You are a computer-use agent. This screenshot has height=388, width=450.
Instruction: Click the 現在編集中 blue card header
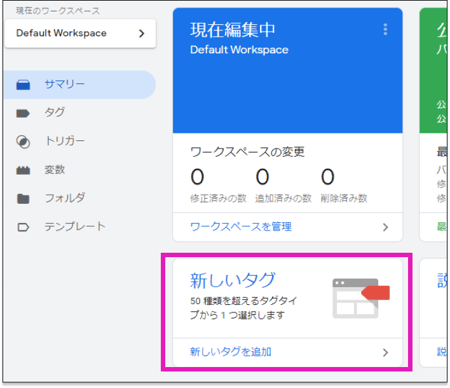click(x=288, y=71)
